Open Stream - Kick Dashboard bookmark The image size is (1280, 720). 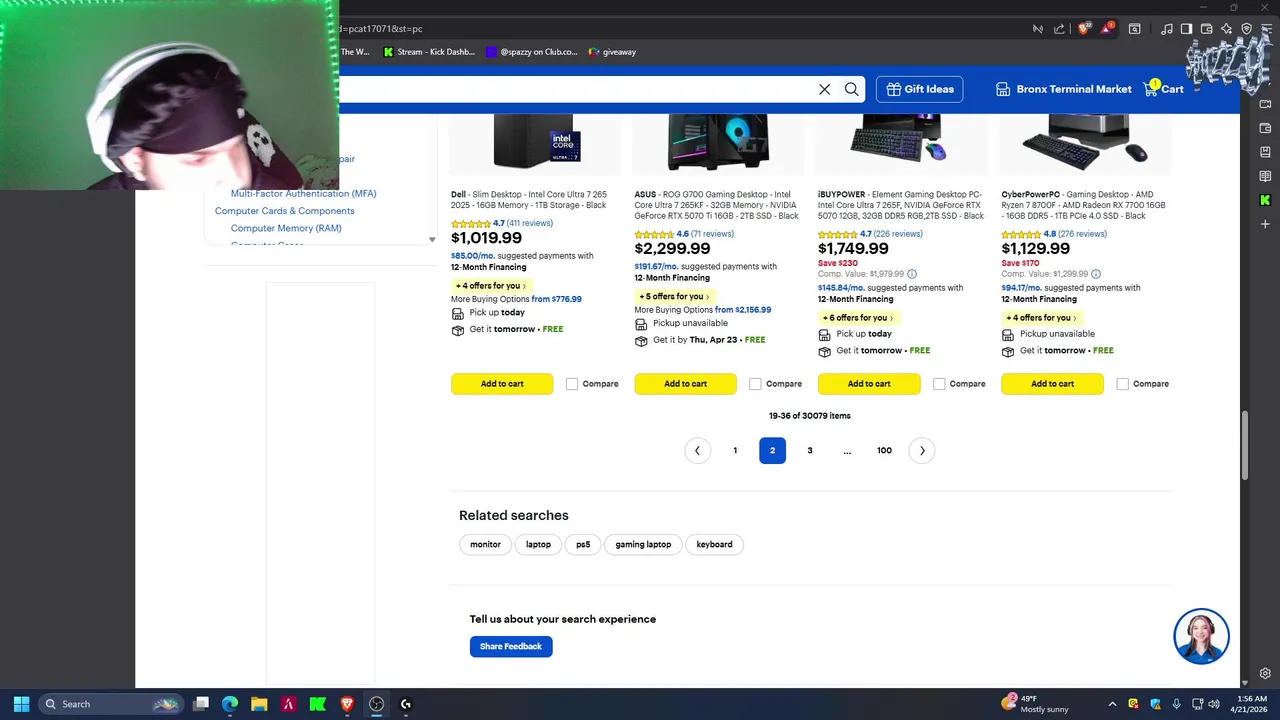tap(428, 52)
